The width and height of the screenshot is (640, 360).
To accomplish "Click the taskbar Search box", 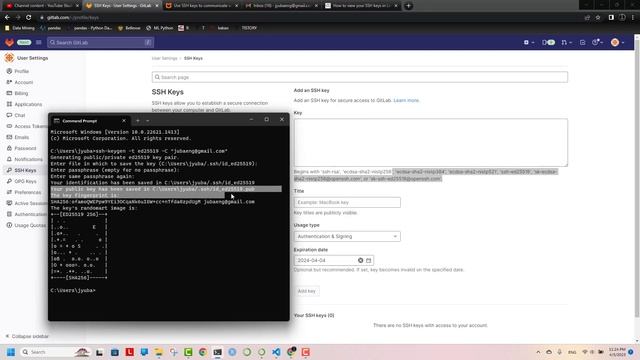I will [x=55, y=352].
